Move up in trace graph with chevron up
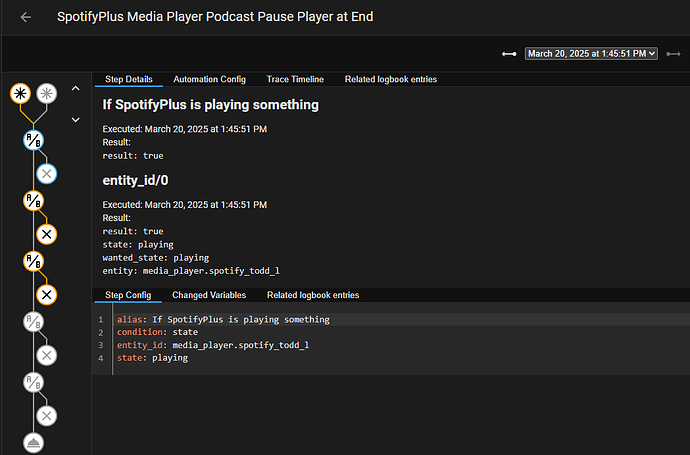The width and height of the screenshot is (690, 455). pyautogui.click(x=76, y=88)
